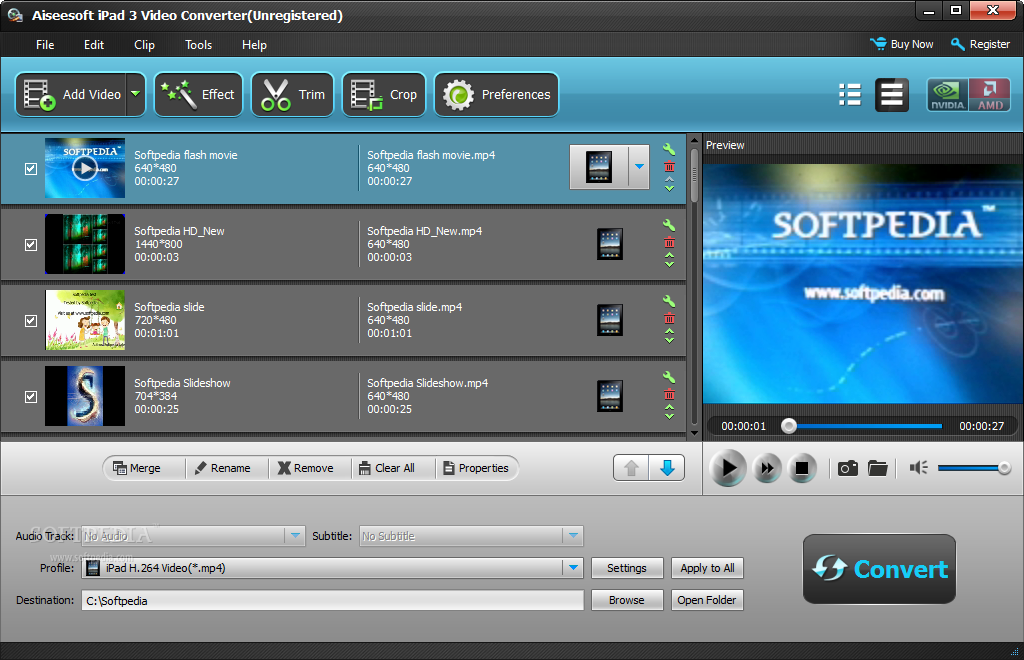Click wrench settings icon for flash movie
The width and height of the screenshot is (1024, 660).
pyautogui.click(x=669, y=149)
